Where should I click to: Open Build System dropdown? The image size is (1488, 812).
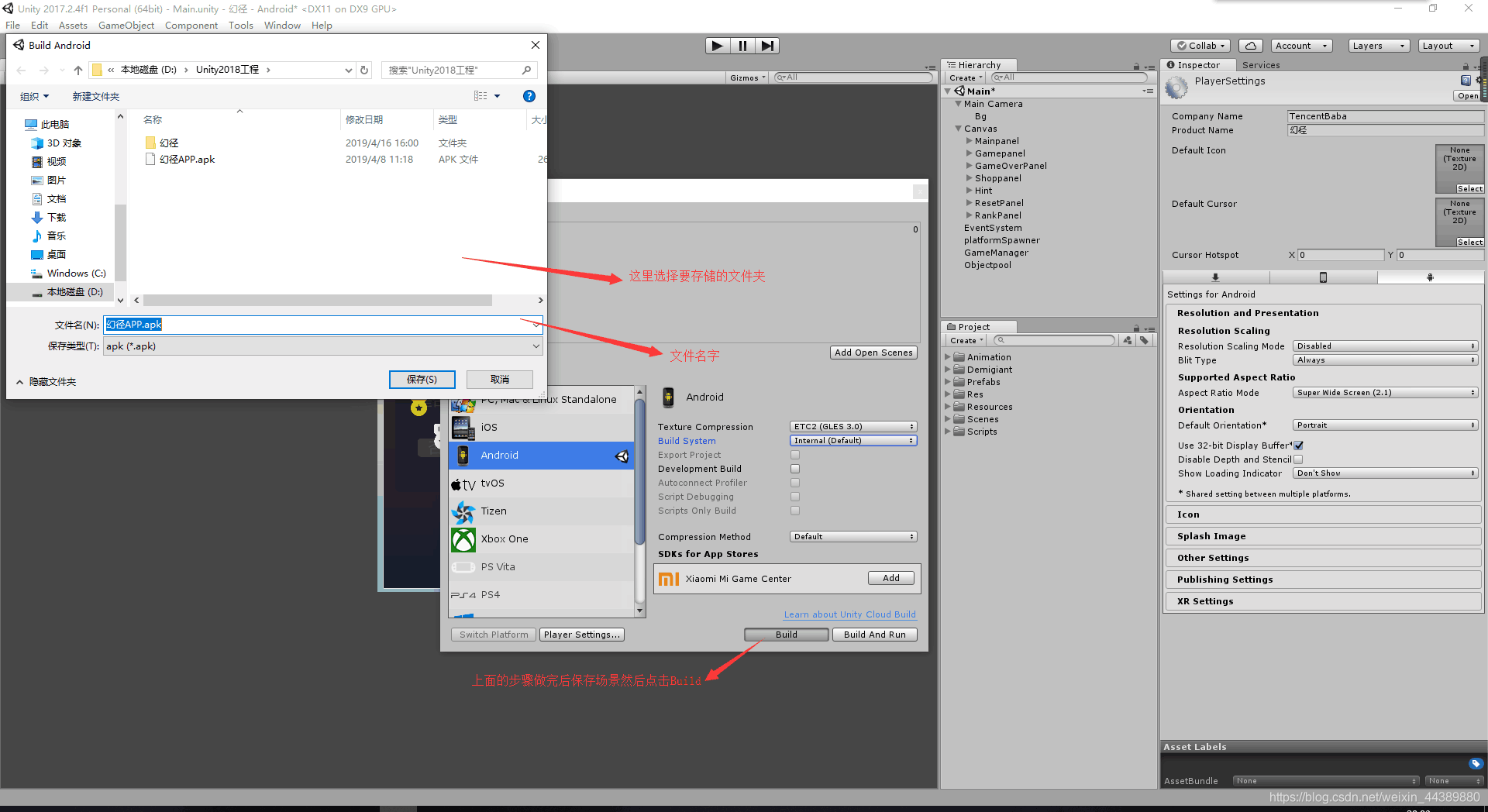(x=853, y=441)
